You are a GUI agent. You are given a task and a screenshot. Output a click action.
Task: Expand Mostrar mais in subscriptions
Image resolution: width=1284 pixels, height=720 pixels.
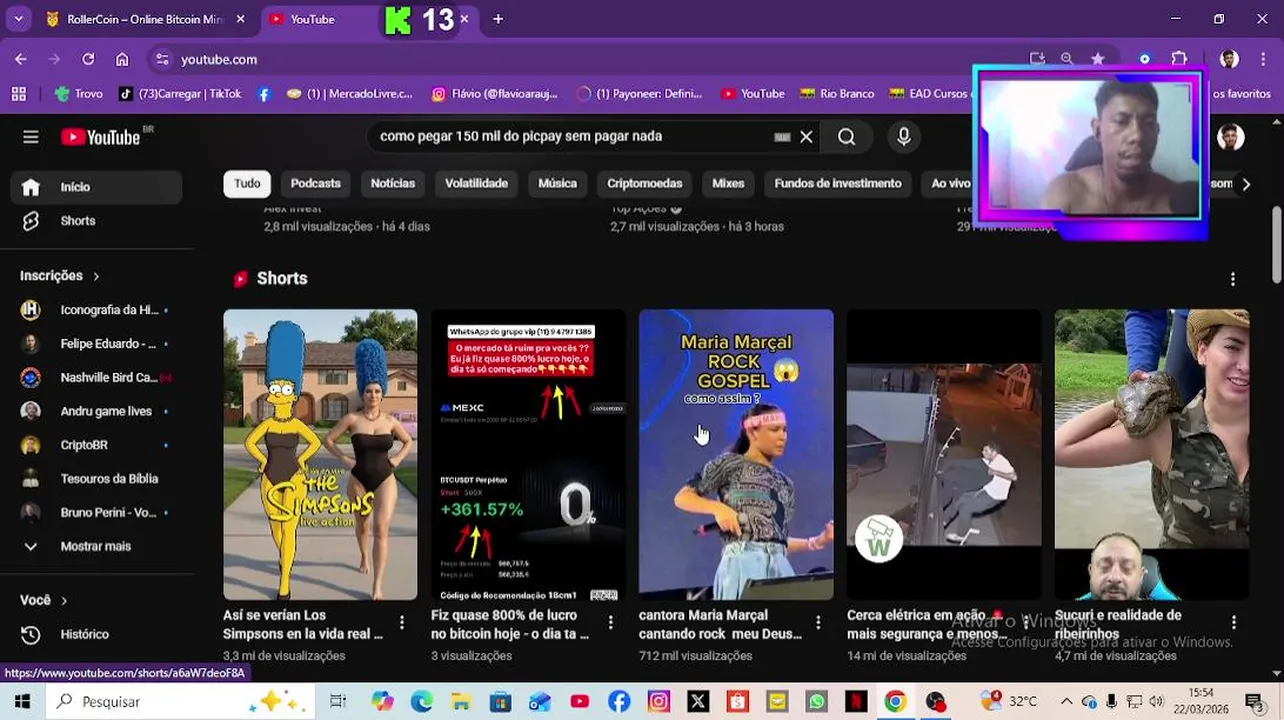coord(97,546)
